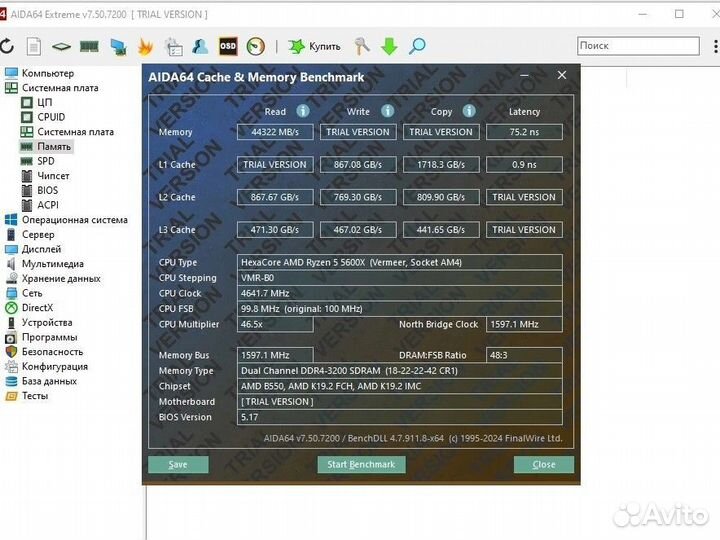Screen dimensions: 720x540
Task: Minimize the Cache & Memory Benchmark dialog
Action: point(524,75)
